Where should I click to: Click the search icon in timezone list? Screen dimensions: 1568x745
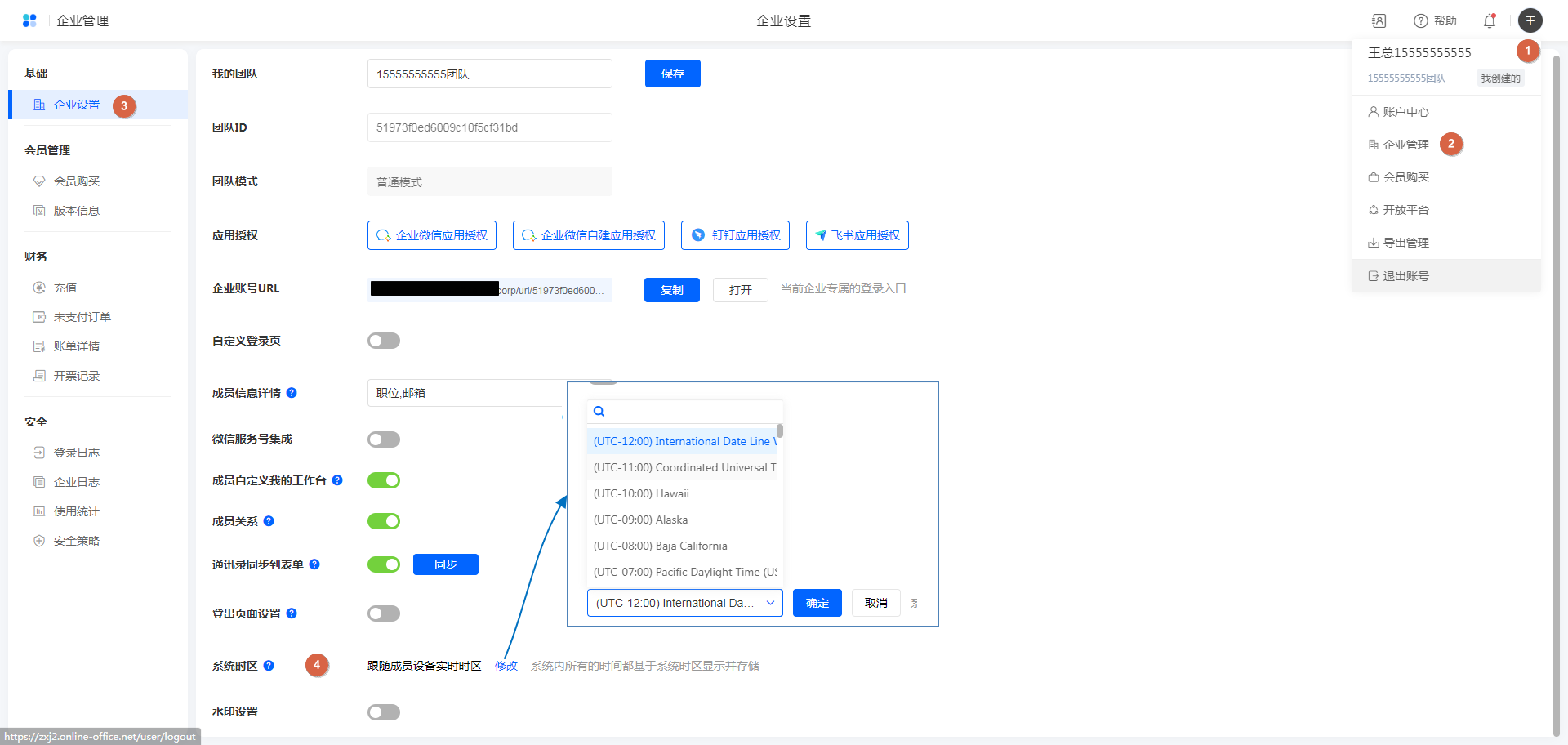599,412
